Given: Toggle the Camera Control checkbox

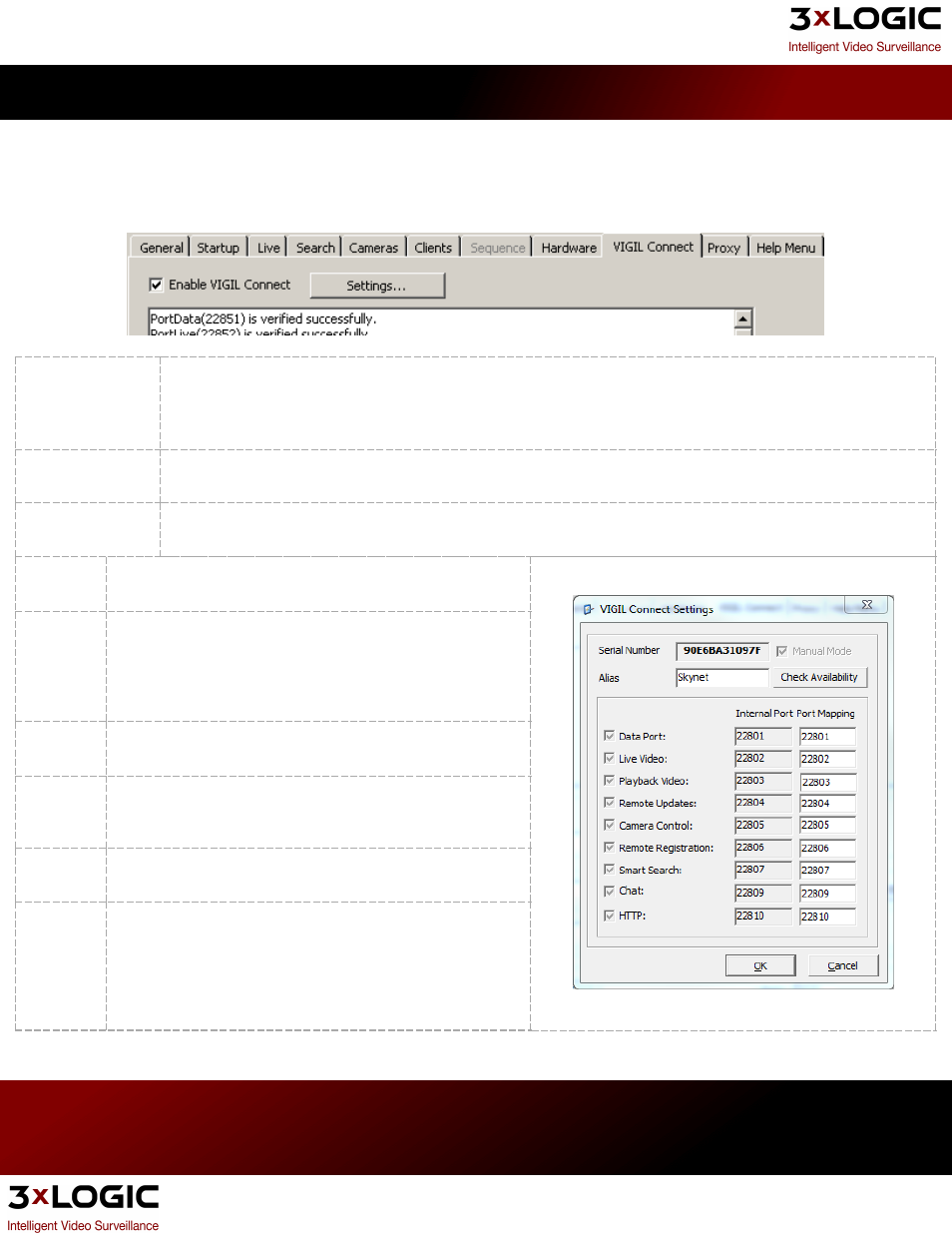Looking at the screenshot, I should pyautogui.click(x=609, y=826).
